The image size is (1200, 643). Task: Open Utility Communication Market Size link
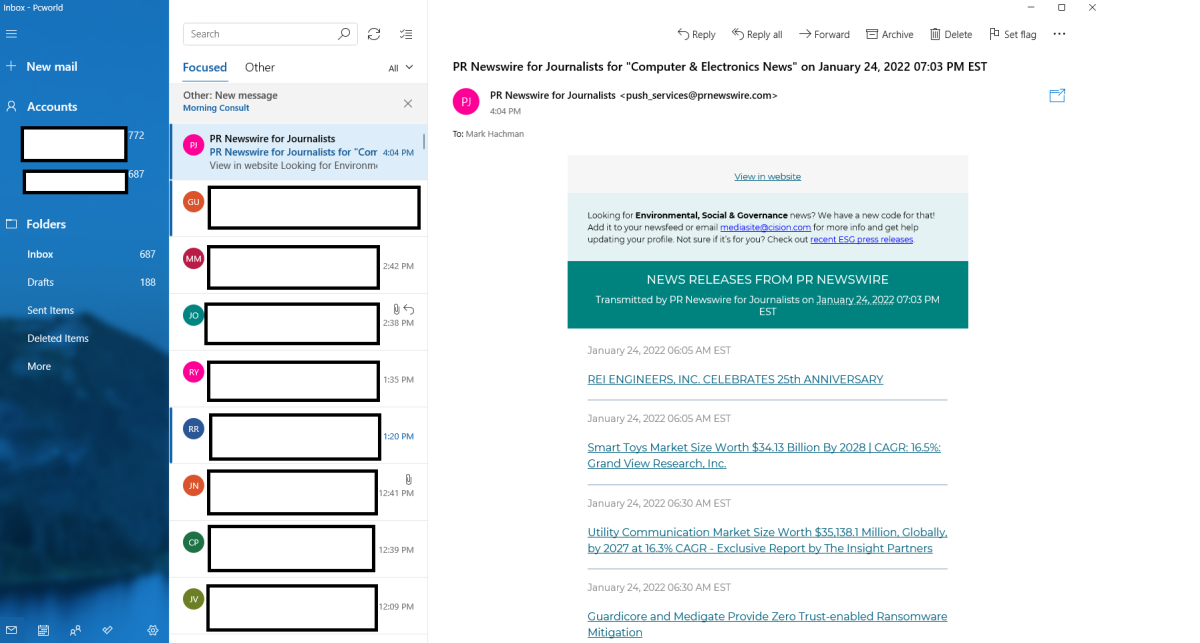coord(767,540)
